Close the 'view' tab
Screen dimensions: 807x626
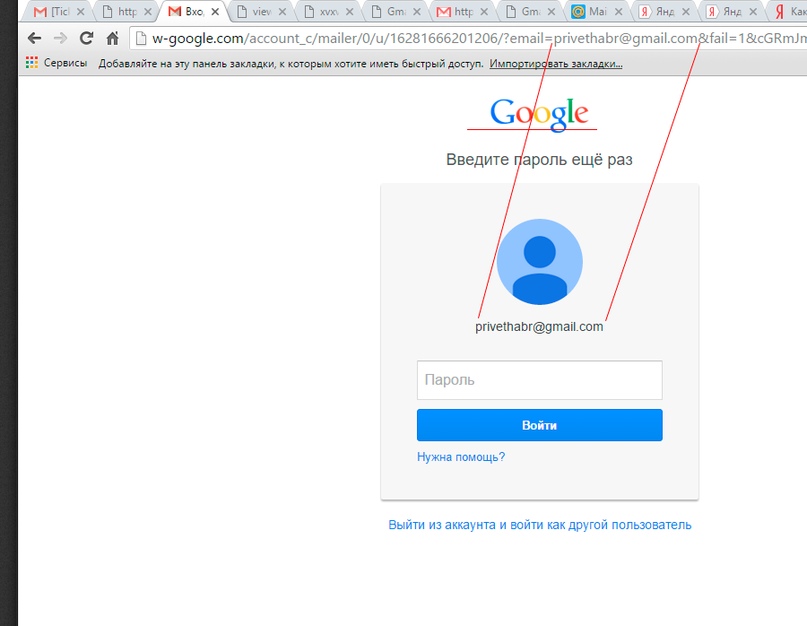point(283,11)
